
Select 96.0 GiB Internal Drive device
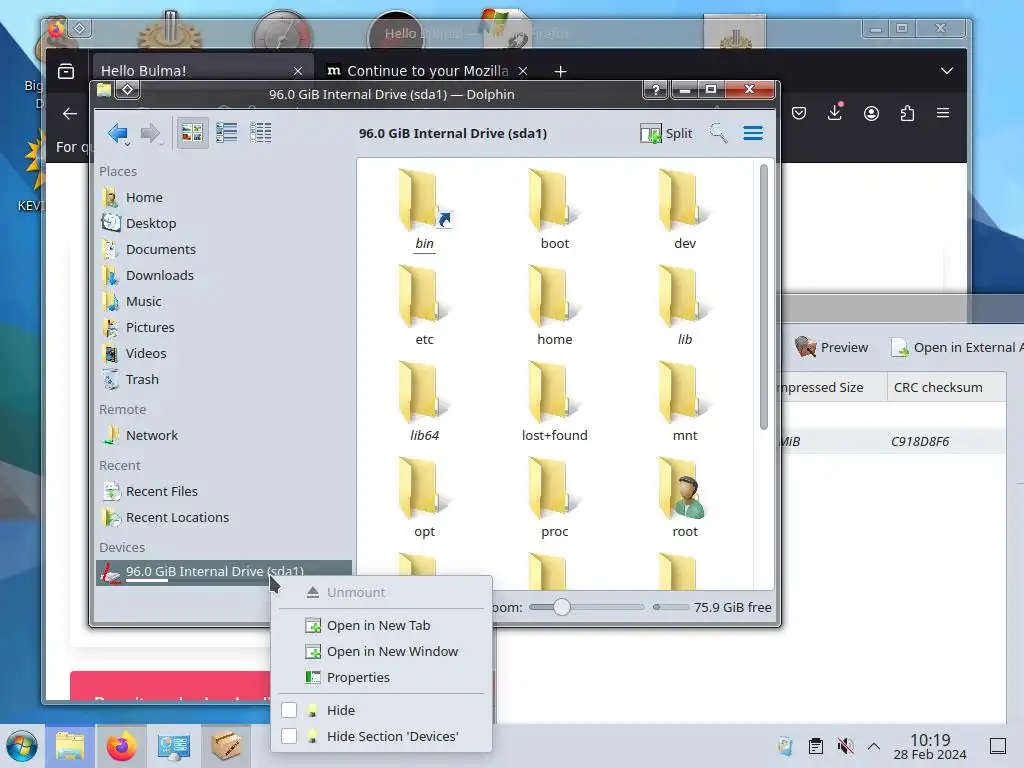224,572
